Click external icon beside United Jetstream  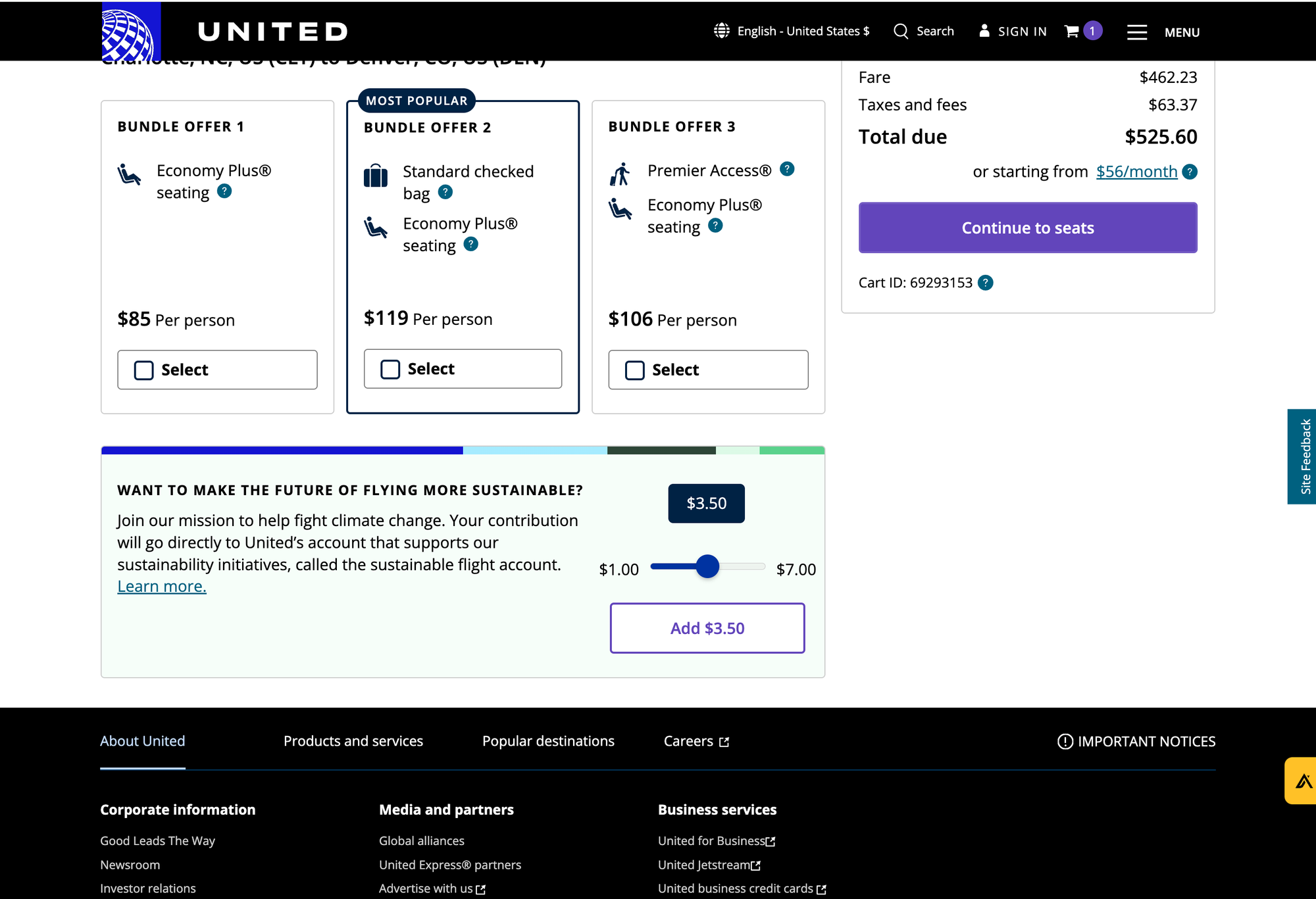coord(756,865)
